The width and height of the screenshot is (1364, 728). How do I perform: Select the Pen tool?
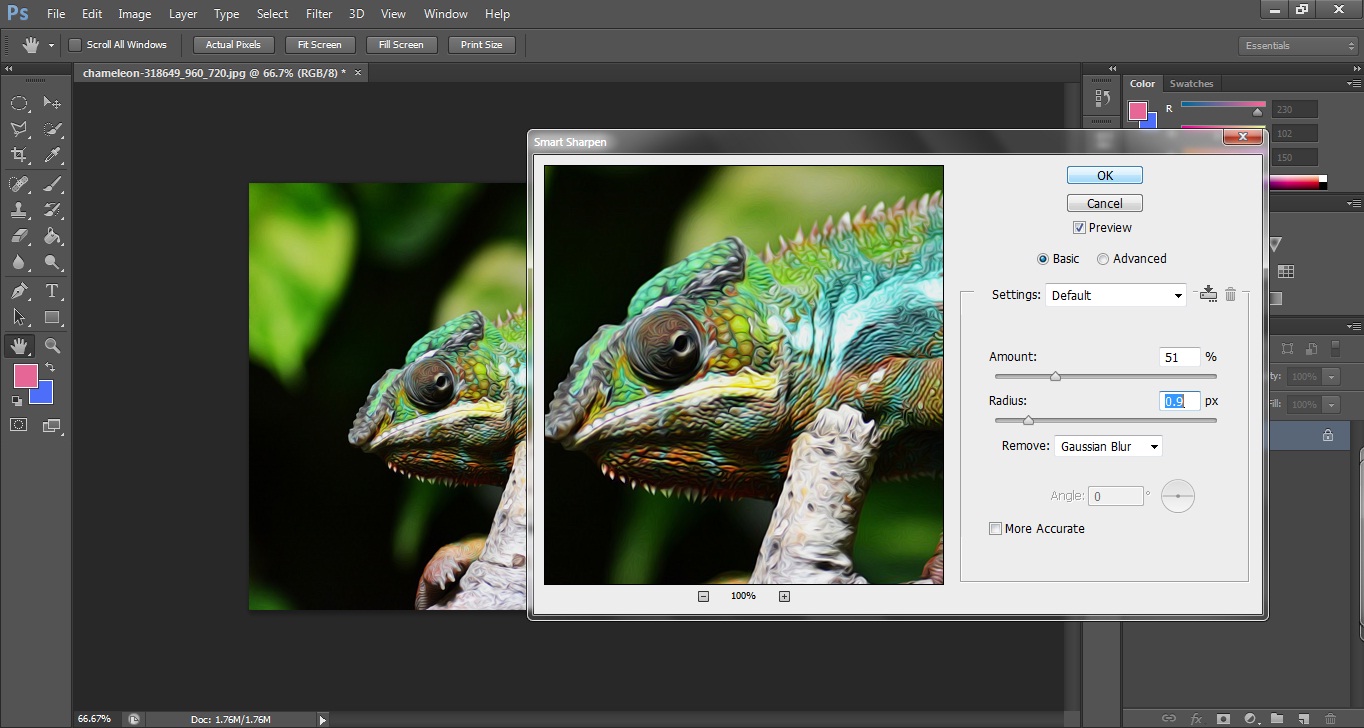pyautogui.click(x=20, y=291)
